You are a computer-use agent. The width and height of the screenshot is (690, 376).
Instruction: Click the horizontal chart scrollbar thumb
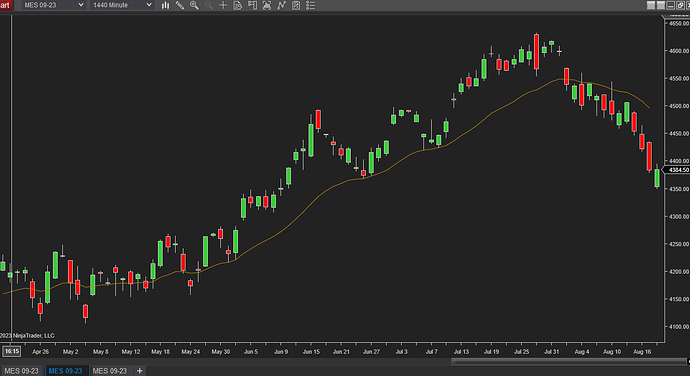[x=569, y=361]
